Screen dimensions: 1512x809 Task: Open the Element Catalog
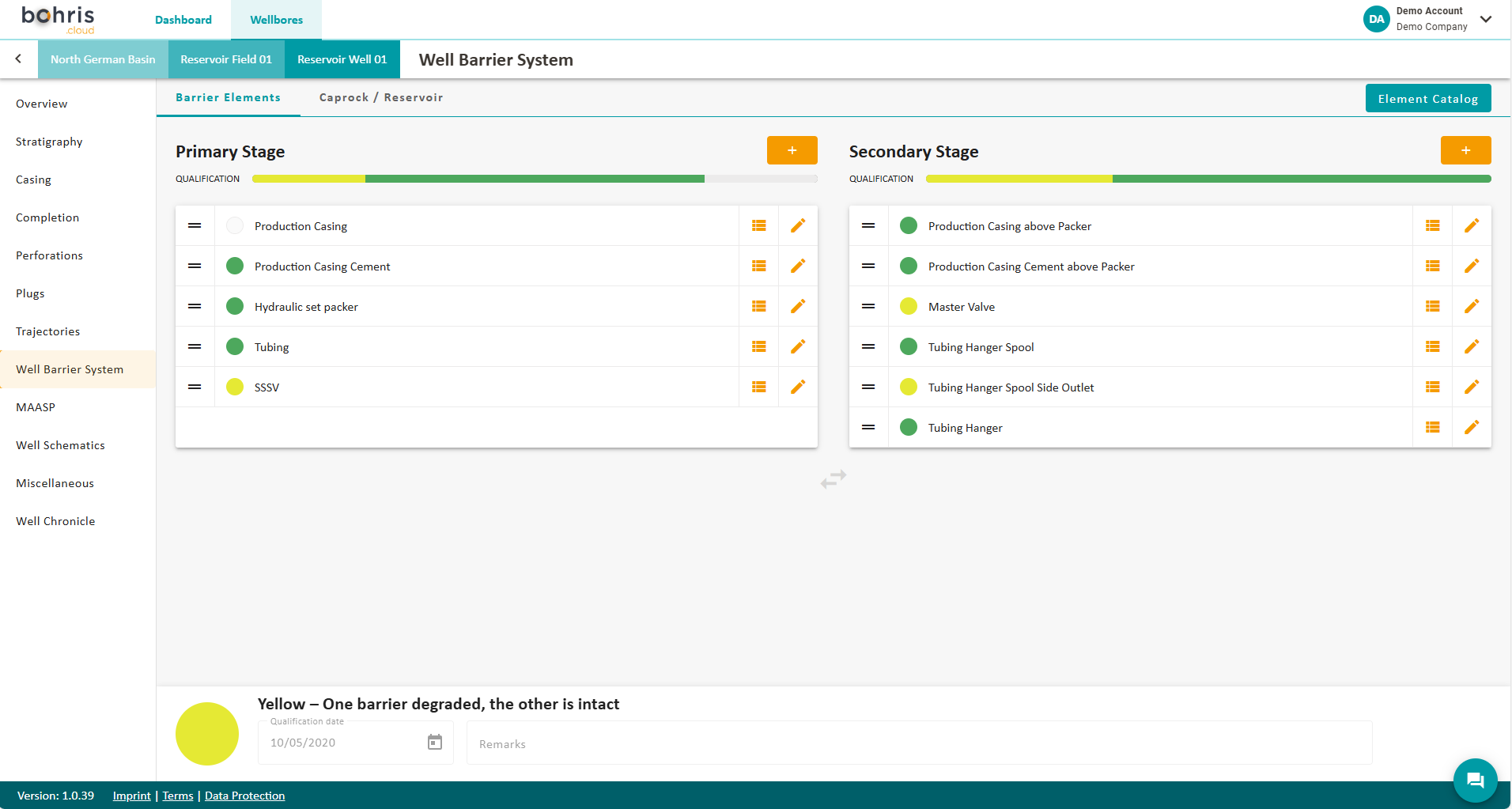(1427, 99)
